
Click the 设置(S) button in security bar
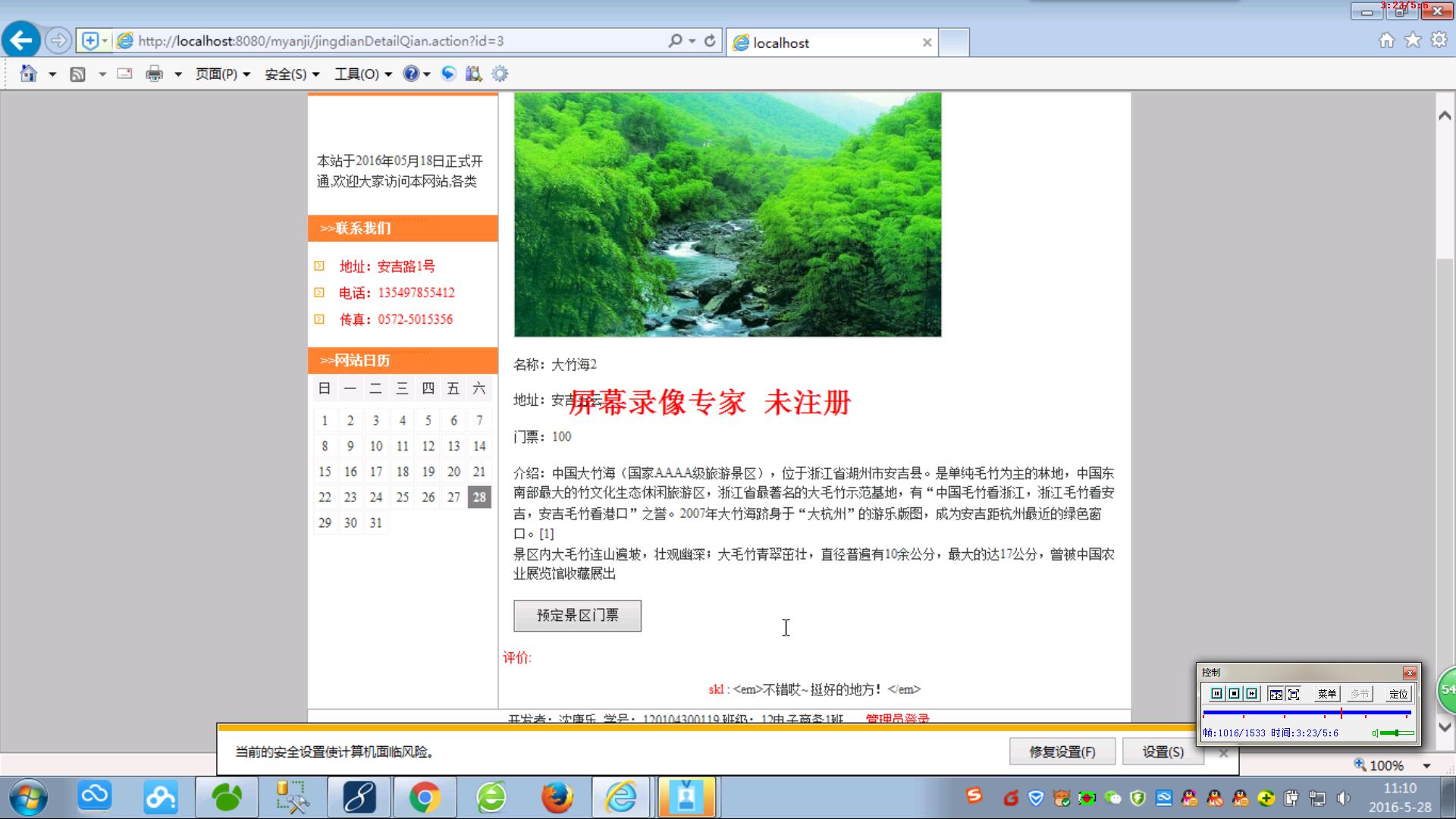tap(1163, 752)
